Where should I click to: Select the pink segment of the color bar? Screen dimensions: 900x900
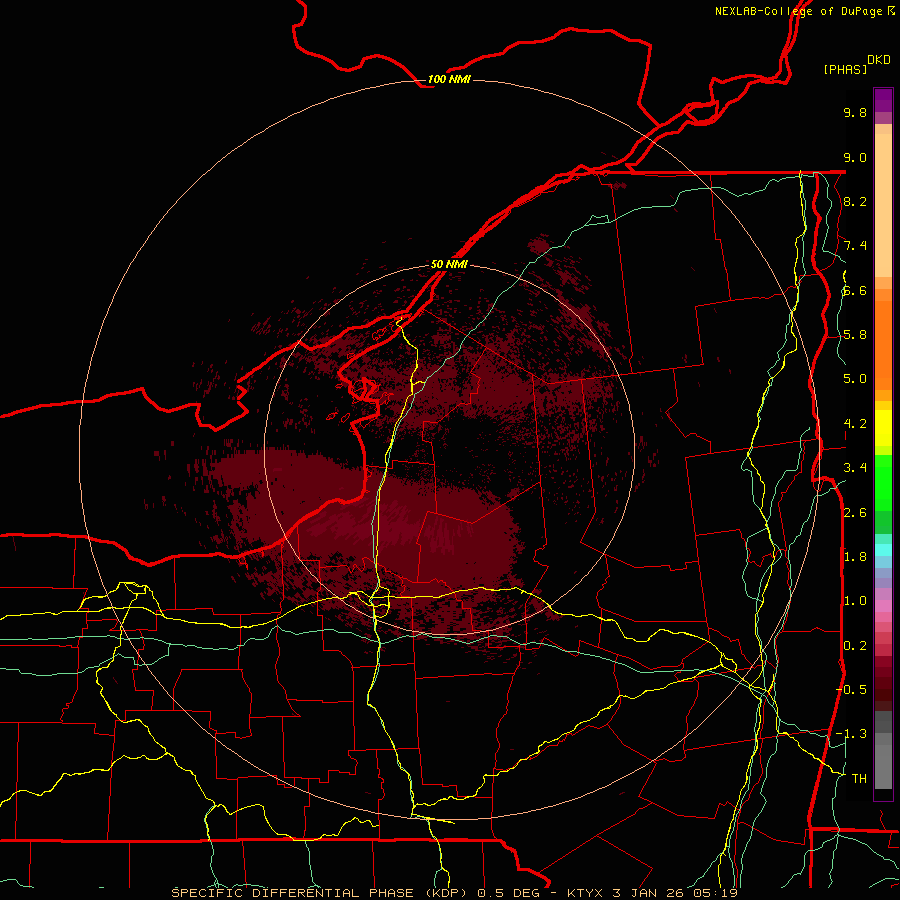pos(883,606)
